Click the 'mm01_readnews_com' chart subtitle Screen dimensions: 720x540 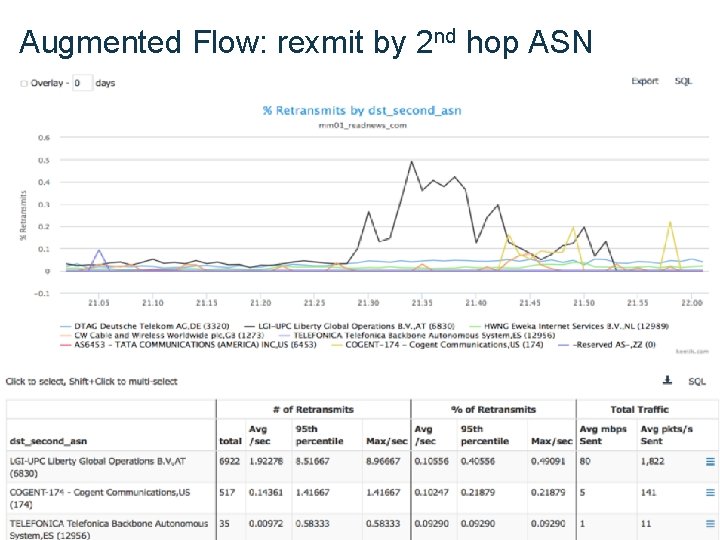click(x=362, y=125)
